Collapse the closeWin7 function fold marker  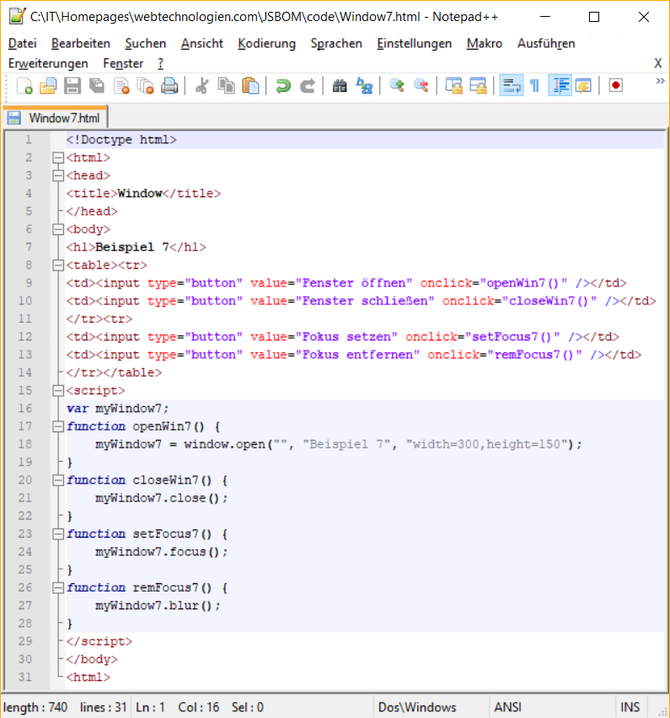click(58, 480)
